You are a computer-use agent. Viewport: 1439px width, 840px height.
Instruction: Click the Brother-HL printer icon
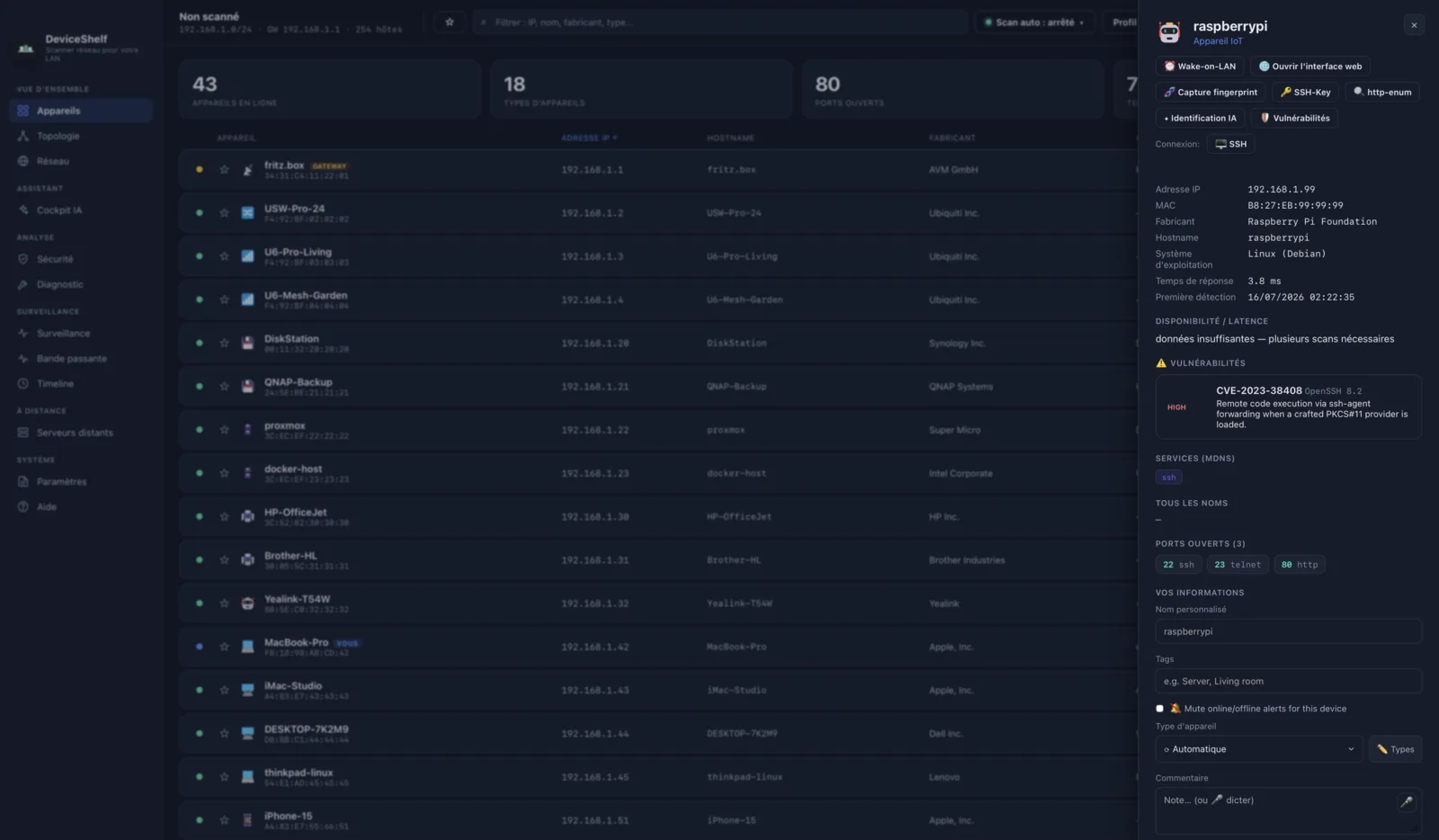pos(247,560)
